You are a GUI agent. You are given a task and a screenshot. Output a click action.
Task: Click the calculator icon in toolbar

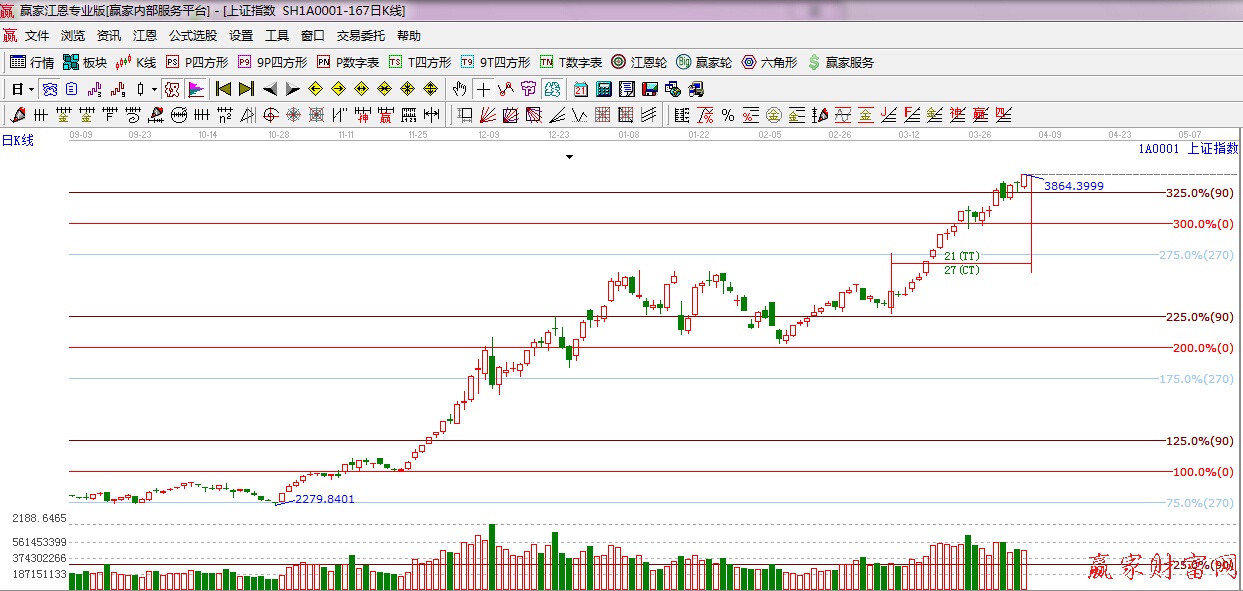pos(603,89)
